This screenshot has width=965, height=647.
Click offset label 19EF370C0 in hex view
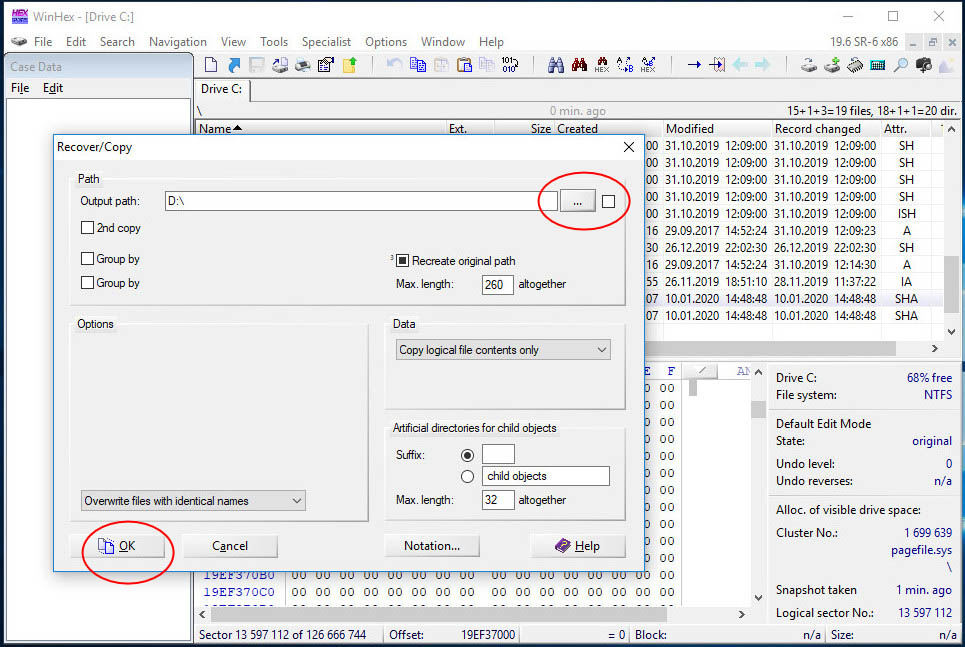coord(239,592)
